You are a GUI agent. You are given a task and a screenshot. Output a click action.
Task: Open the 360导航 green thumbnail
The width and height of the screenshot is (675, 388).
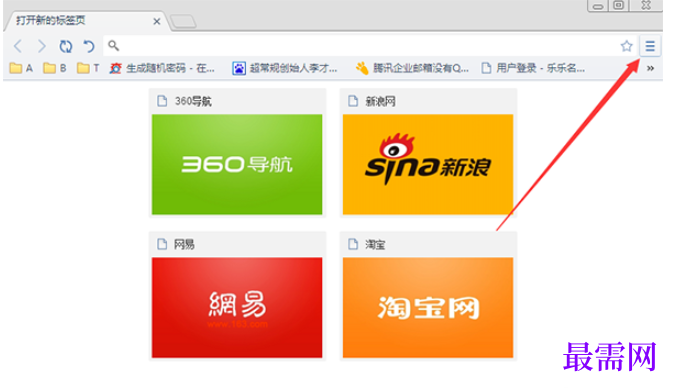(237, 164)
